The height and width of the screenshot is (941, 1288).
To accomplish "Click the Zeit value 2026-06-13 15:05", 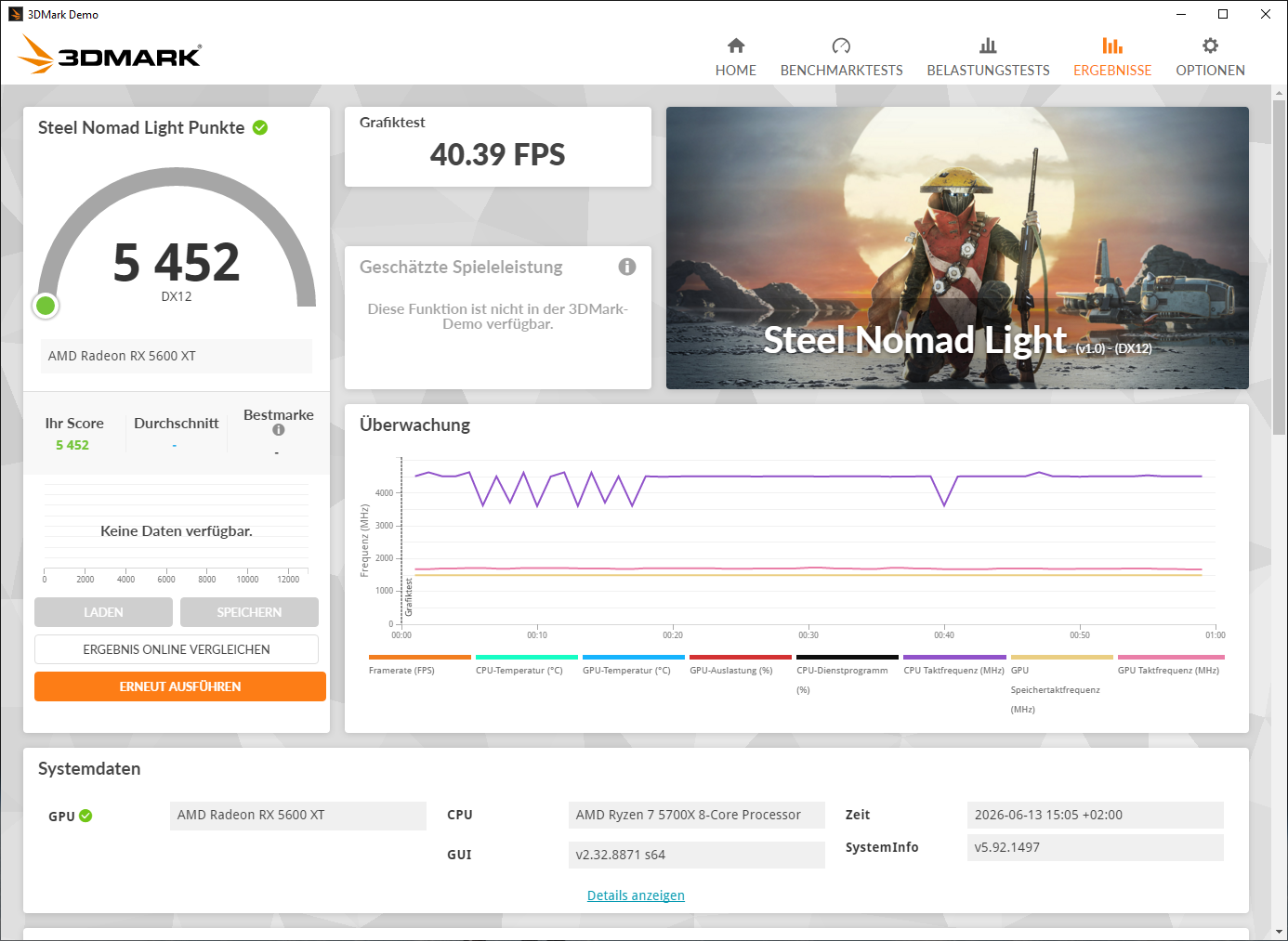I will click(1096, 815).
